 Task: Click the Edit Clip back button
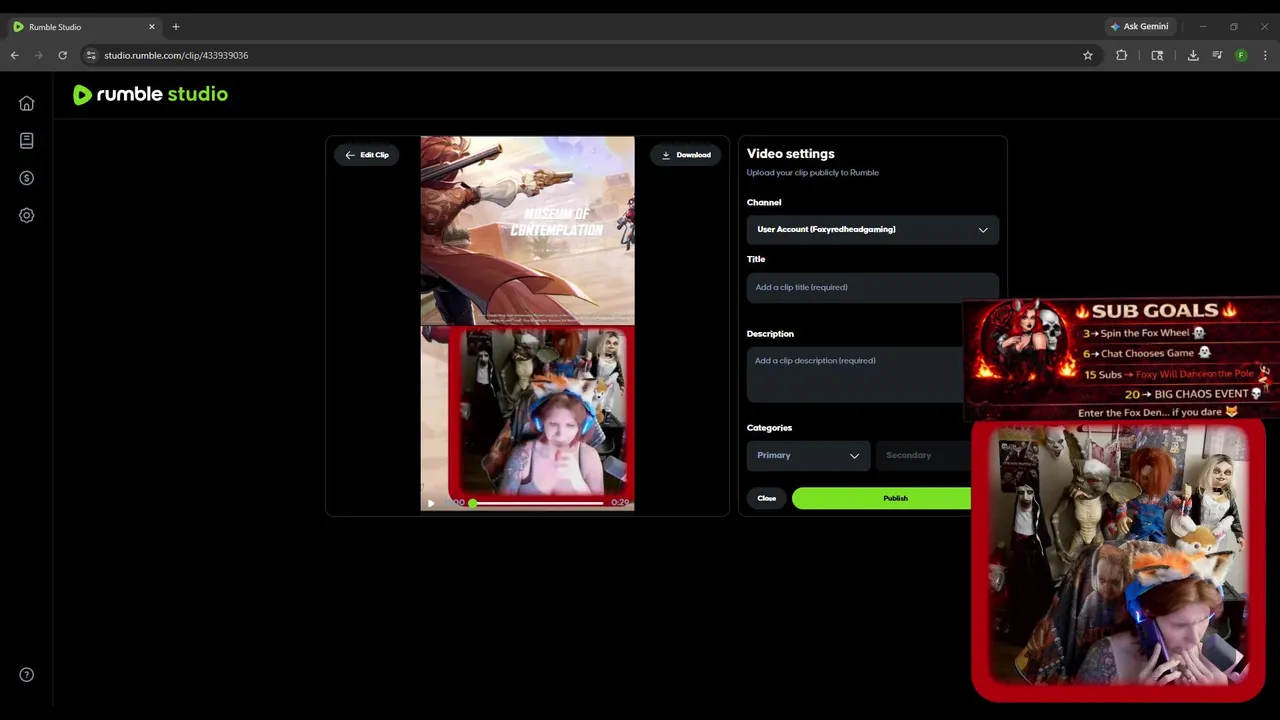point(367,155)
